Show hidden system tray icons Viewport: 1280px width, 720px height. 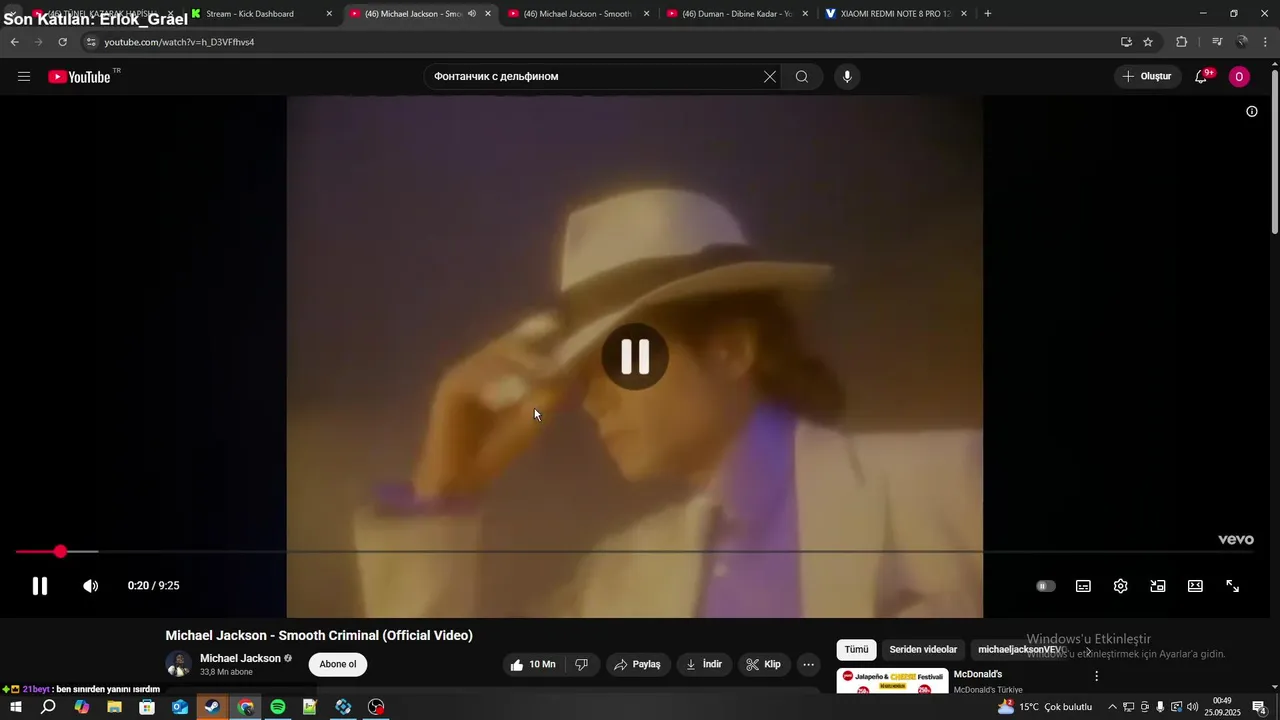click(1112, 707)
